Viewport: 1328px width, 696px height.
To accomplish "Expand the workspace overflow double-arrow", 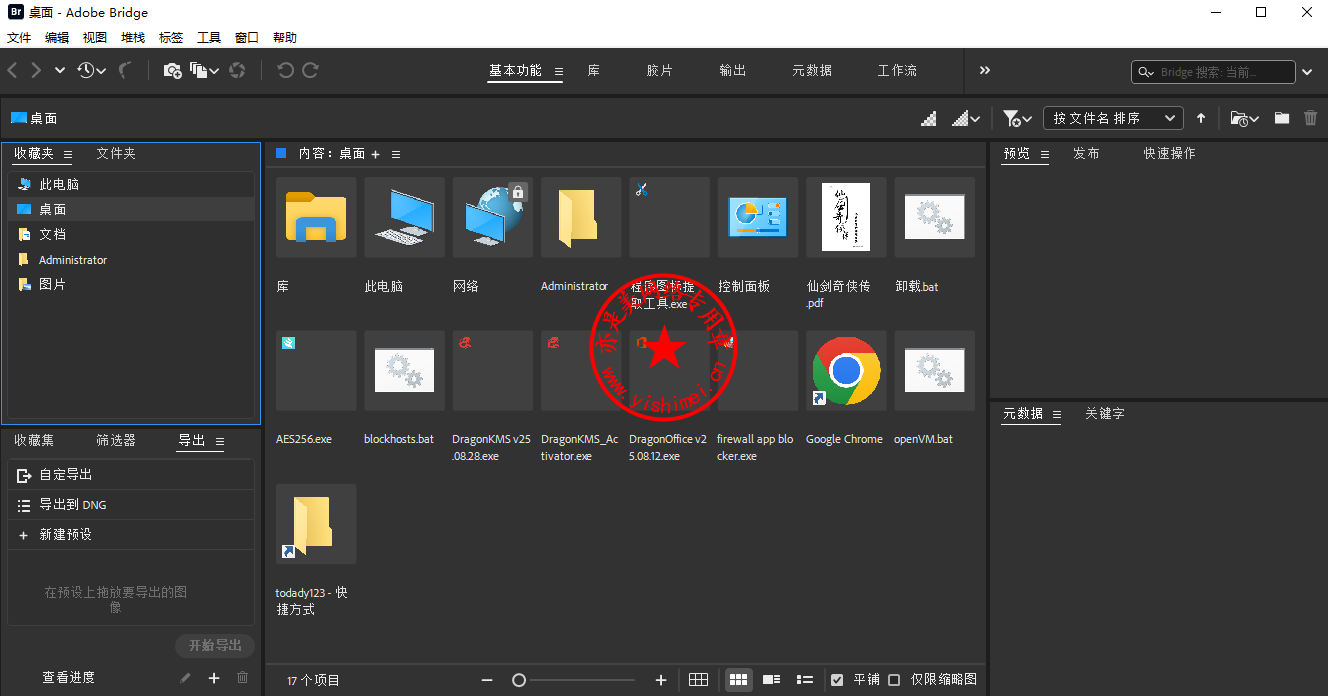I will coord(984,70).
